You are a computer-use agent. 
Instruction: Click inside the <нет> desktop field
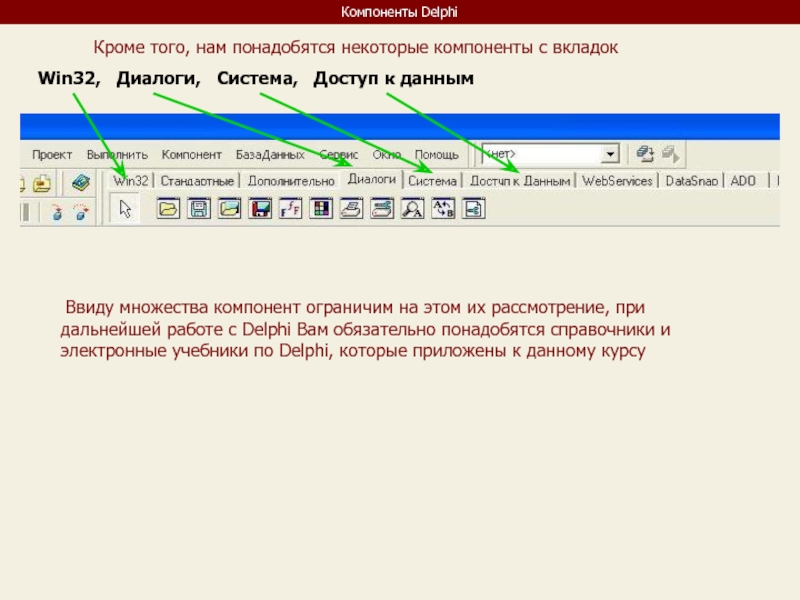[540, 154]
